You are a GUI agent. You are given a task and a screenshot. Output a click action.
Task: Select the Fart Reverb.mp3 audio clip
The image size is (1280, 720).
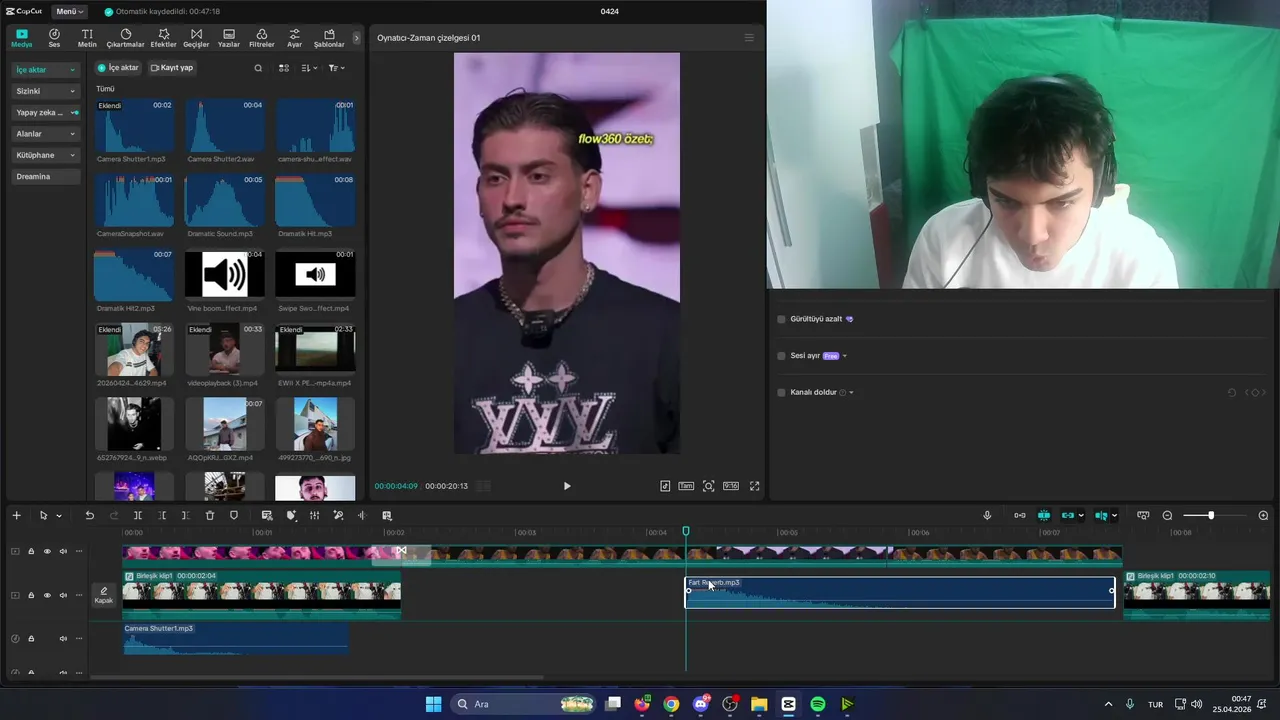pos(900,593)
